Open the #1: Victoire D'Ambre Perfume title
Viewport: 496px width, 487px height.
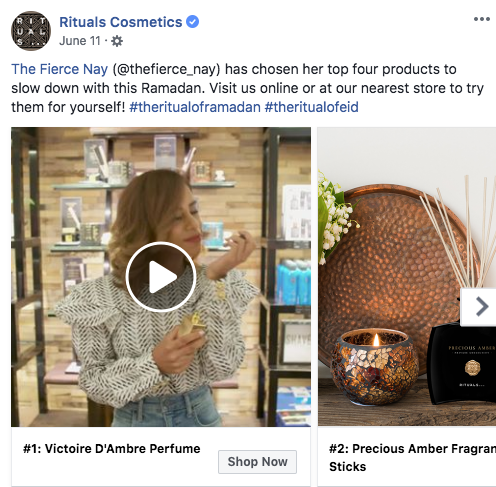click(112, 449)
